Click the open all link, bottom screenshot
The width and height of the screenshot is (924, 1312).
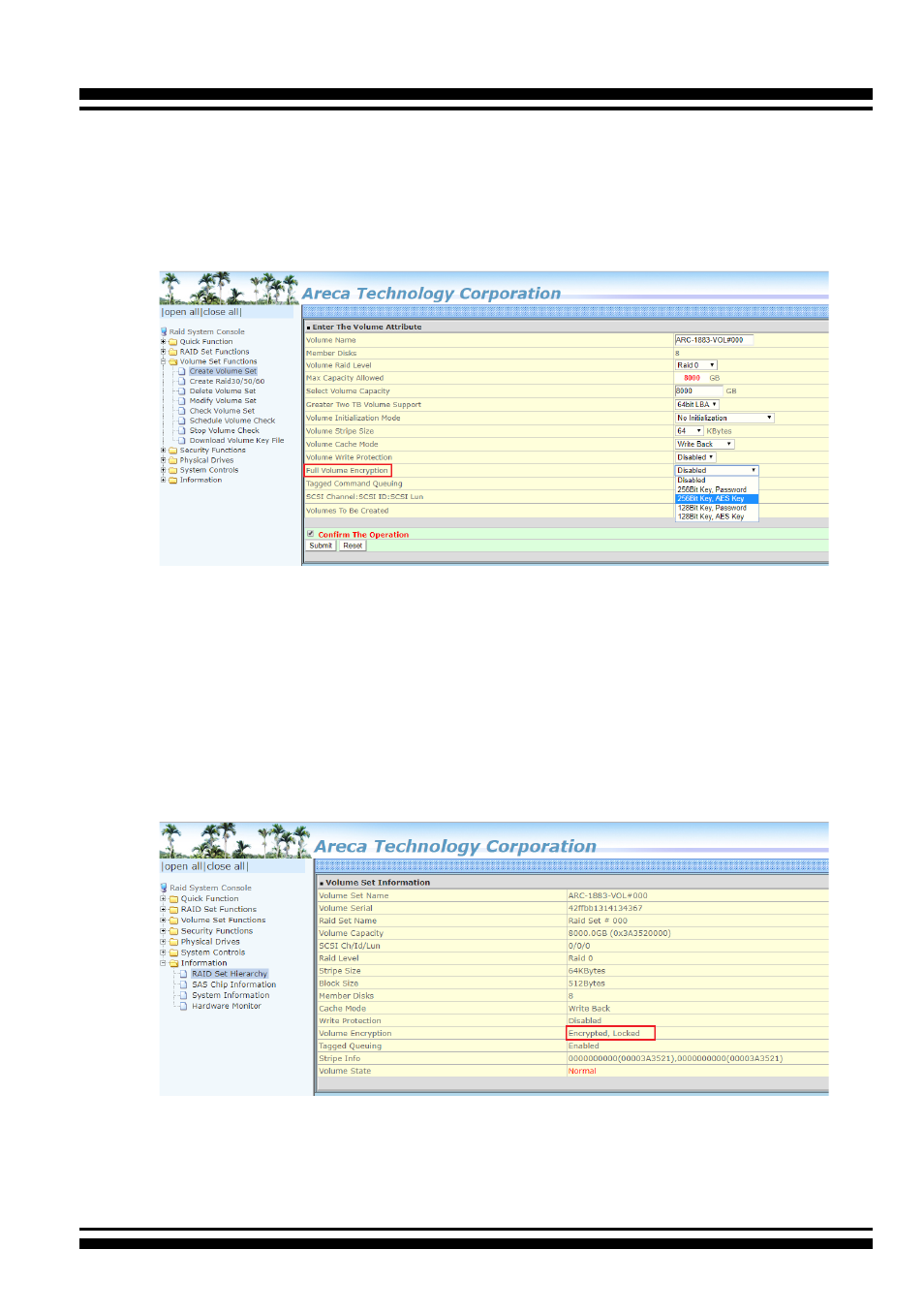coord(184,866)
